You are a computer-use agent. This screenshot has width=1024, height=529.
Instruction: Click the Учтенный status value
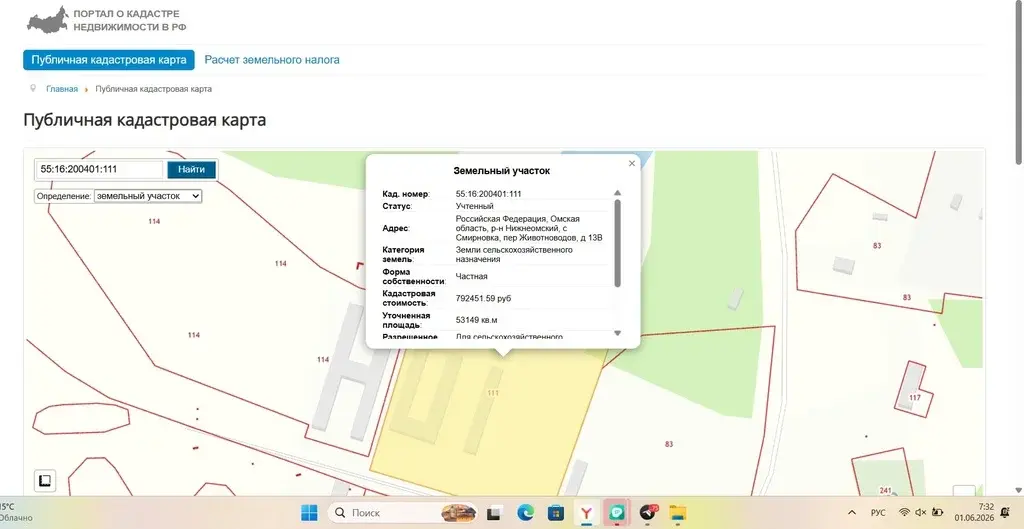(474, 206)
